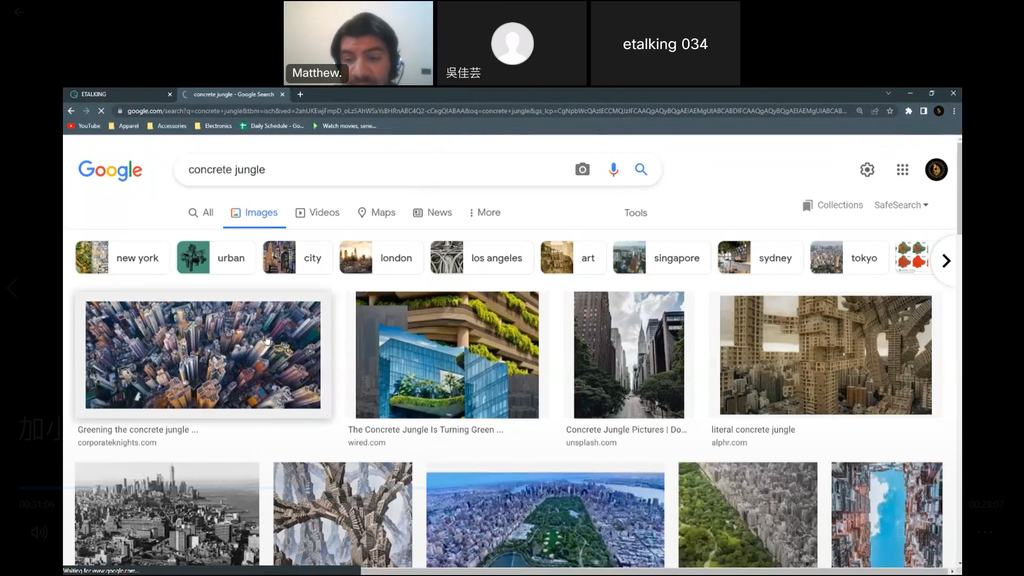Open the SafeSearch dropdown

click(x=901, y=205)
